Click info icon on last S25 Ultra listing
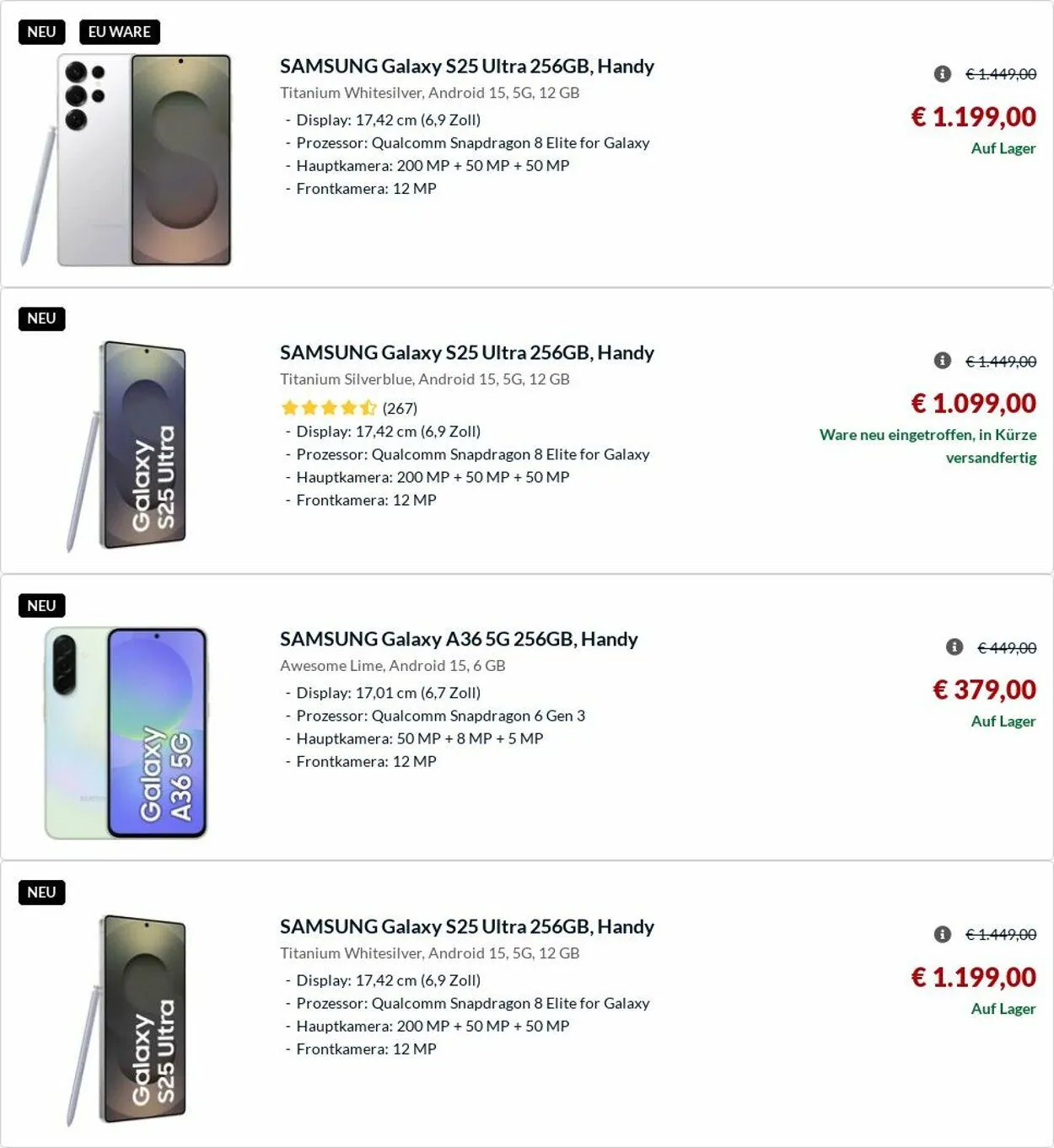The height and width of the screenshot is (1148, 1054). (943, 934)
